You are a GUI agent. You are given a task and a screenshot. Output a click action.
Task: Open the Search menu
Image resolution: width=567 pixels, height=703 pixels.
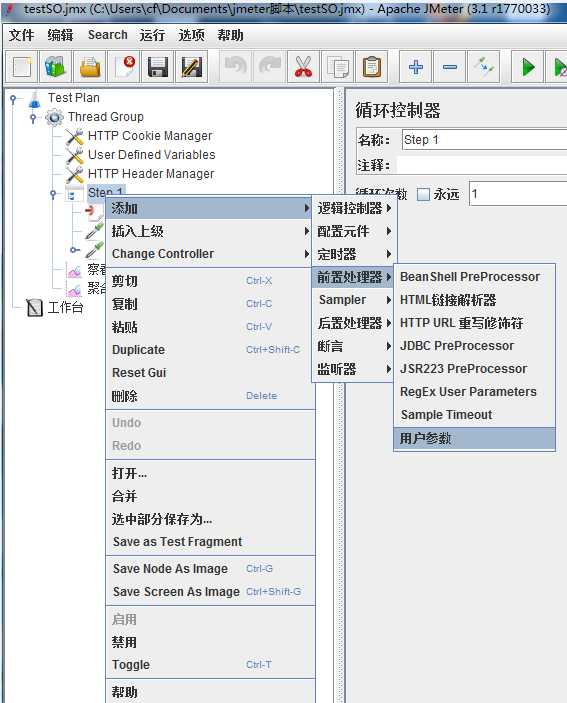pos(108,35)
